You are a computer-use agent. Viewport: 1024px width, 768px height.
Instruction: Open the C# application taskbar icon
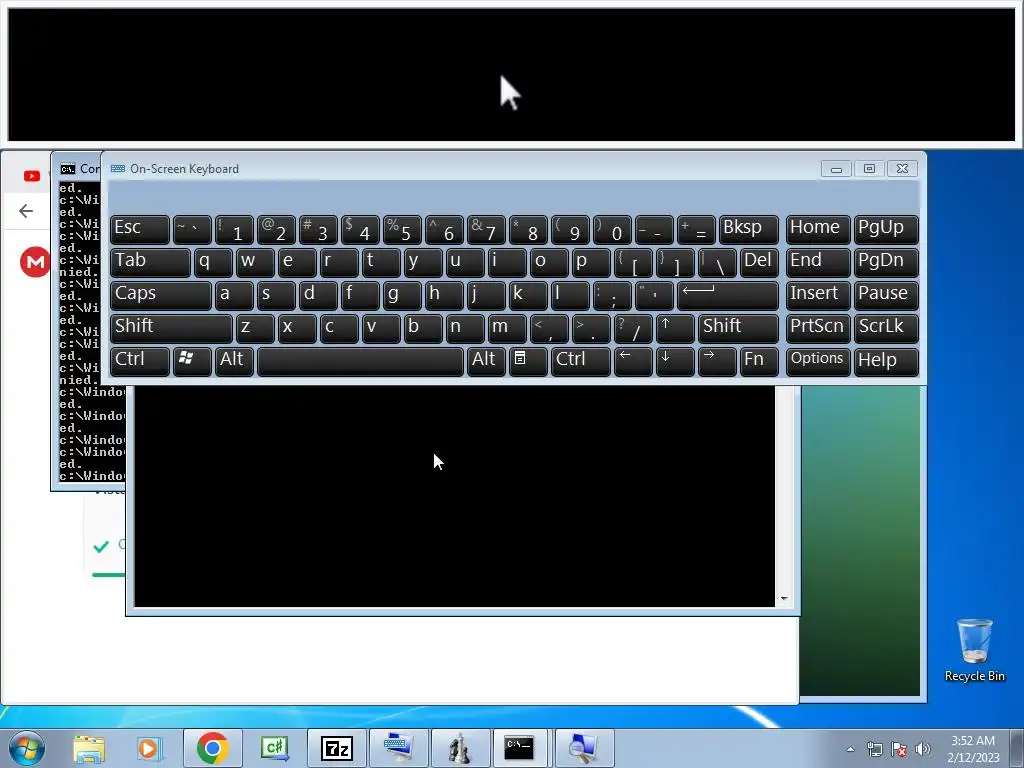(274, 748)
